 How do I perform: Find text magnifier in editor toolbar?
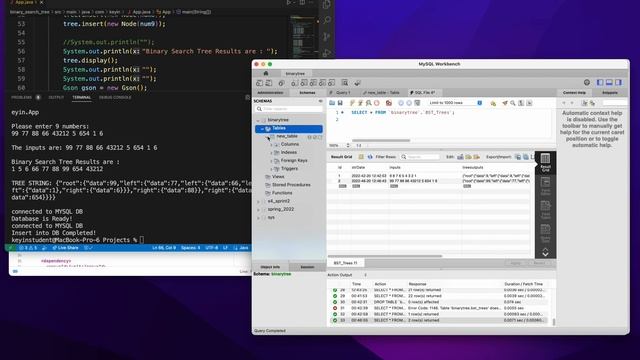[513, 103]
